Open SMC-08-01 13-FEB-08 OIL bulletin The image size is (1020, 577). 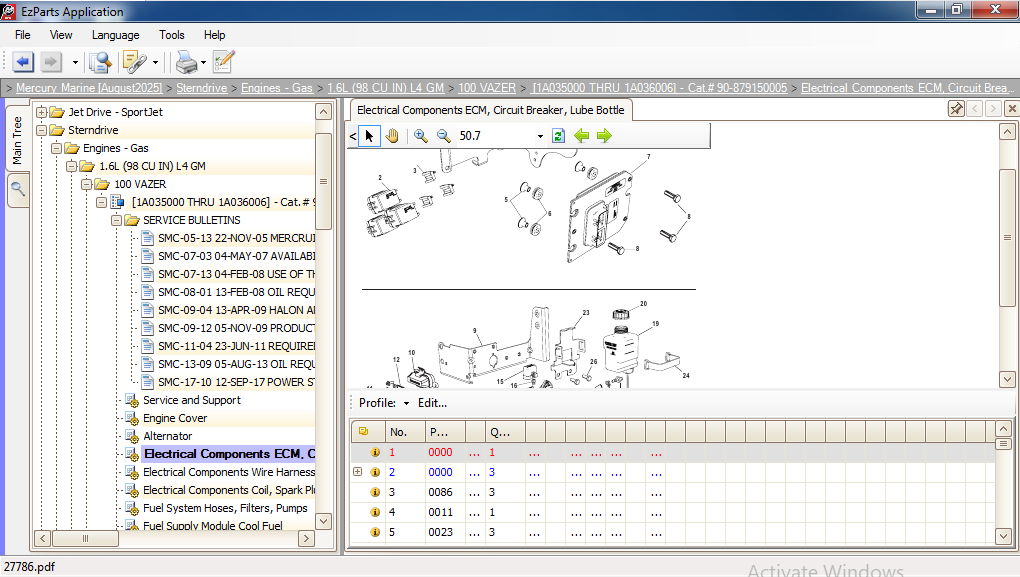pos(237,292)
